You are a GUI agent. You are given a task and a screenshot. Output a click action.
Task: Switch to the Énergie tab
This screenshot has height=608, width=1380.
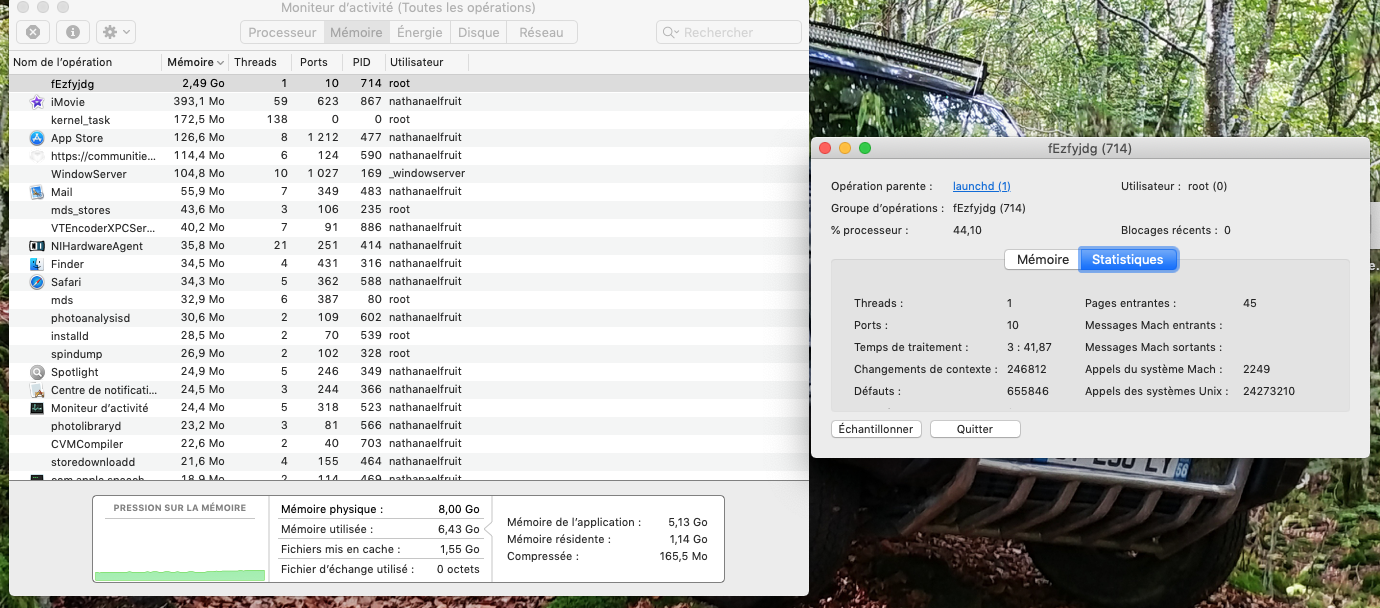click(419, 32)
